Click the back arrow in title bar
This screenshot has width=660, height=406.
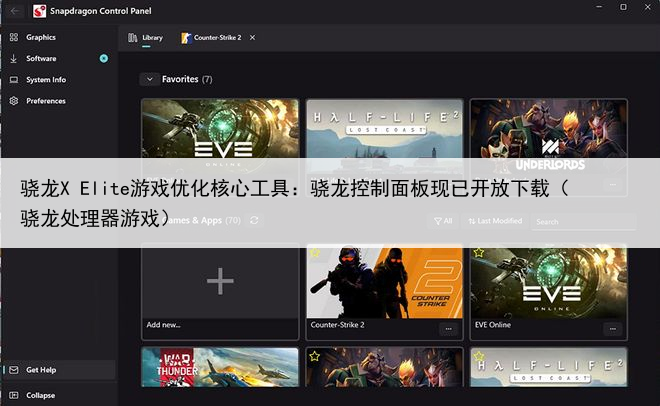coord(17,10)
